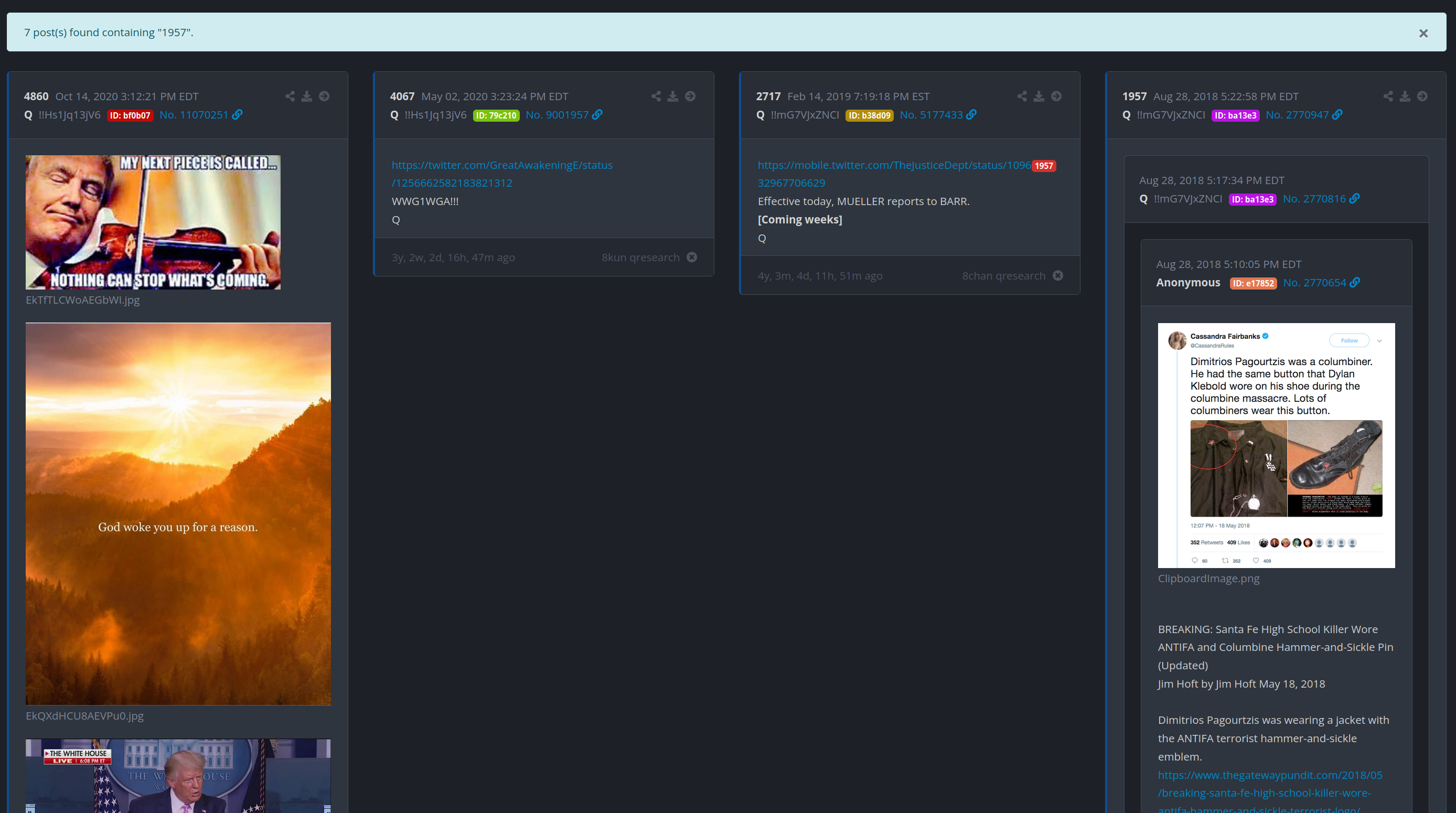Open post 1957 arrow icon
Viewport: 1456px width, 813px height.
[x=1422, y=96]
